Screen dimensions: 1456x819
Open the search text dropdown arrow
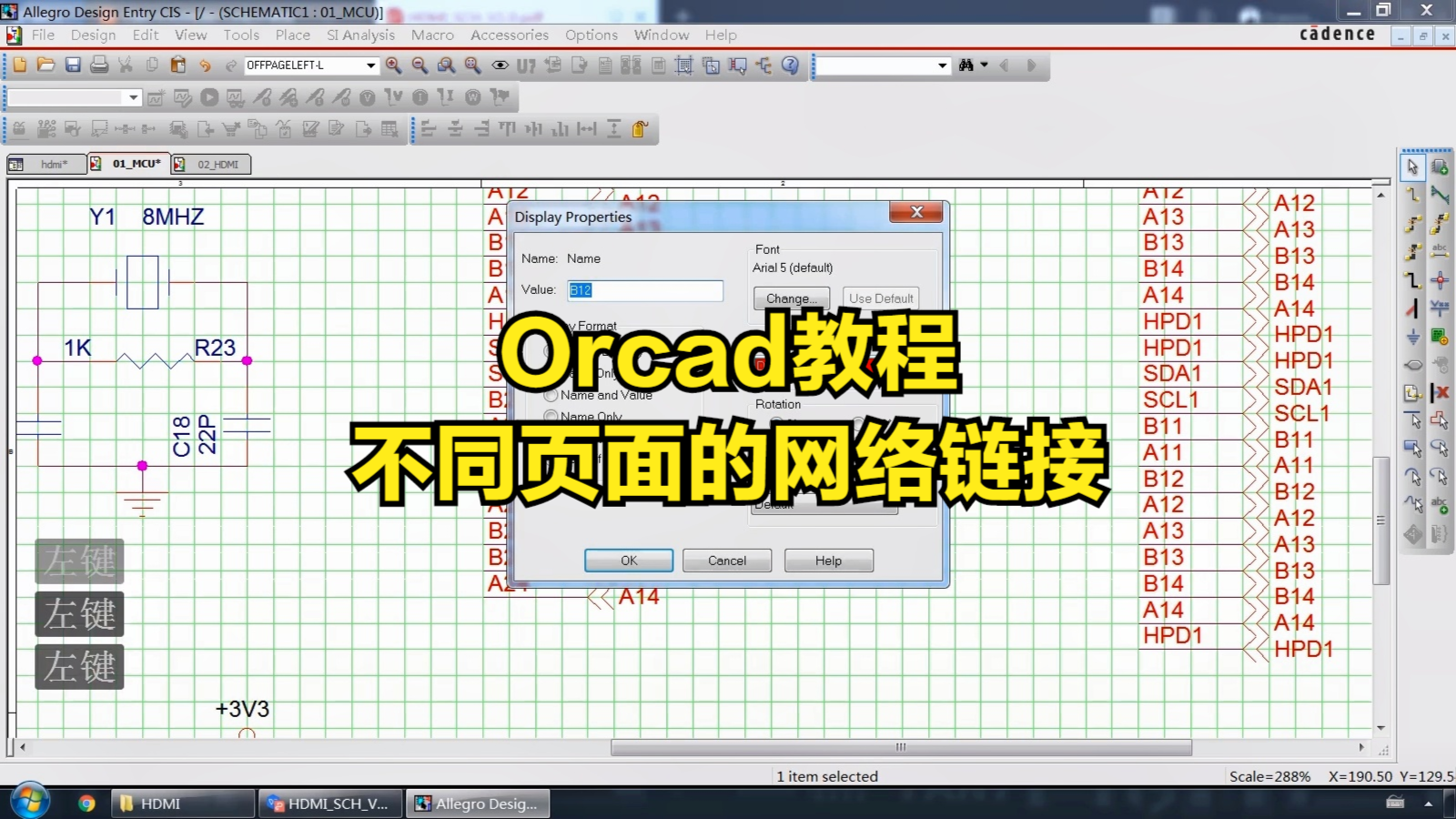pos(942,66)
